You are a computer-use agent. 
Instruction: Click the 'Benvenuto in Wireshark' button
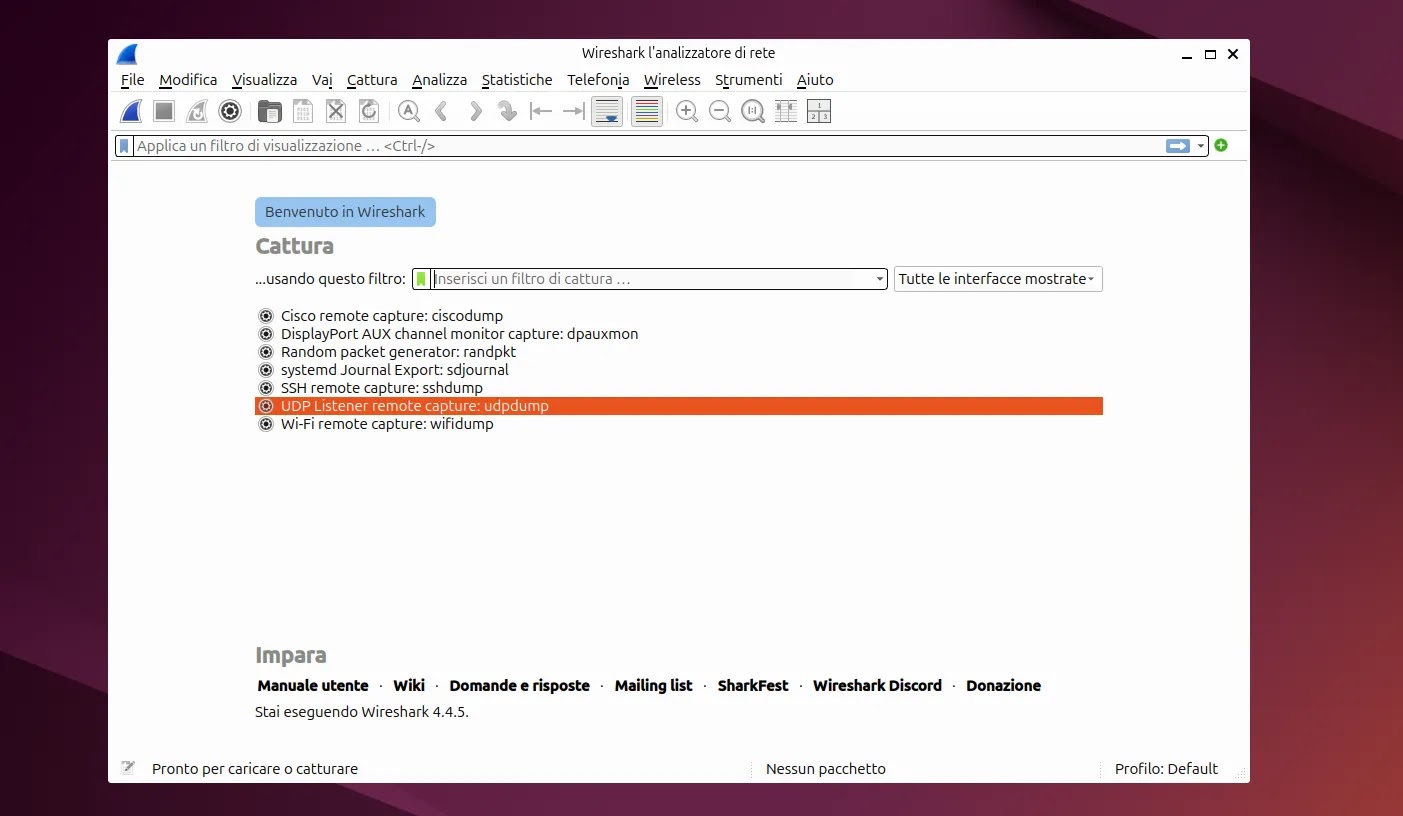(345, 212)
